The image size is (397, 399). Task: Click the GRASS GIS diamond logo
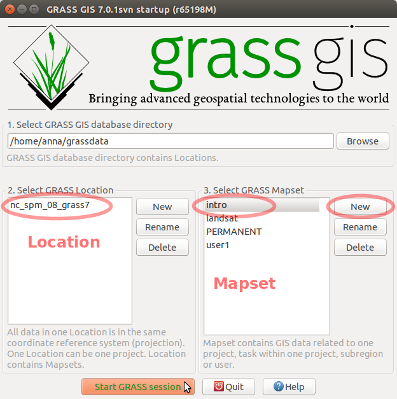pos(51,67)
